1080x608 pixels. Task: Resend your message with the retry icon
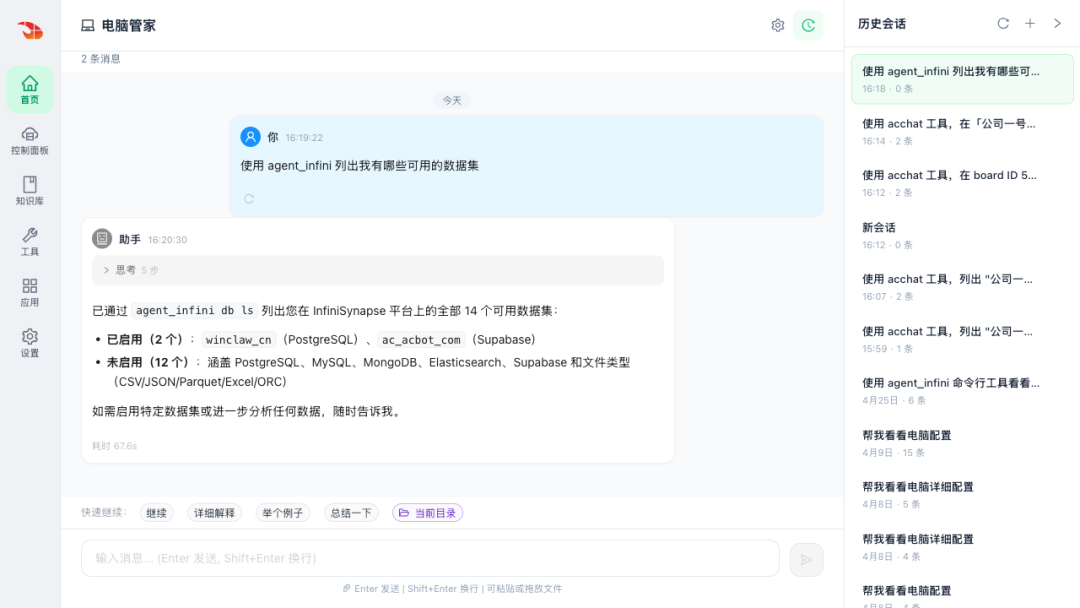click(249, 199)
